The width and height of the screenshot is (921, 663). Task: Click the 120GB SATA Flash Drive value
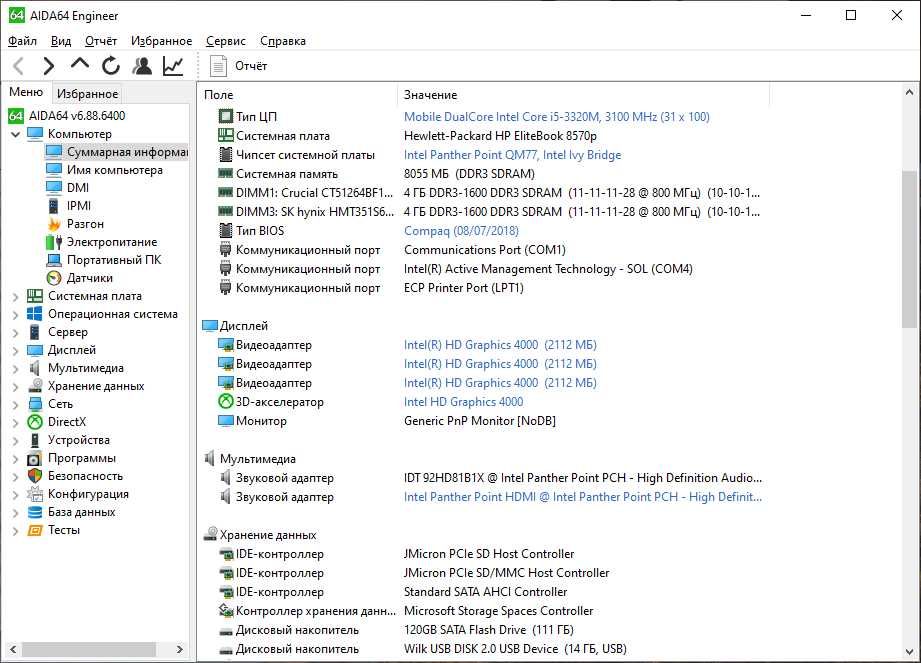pyautogui.click(x=488, y=630)
